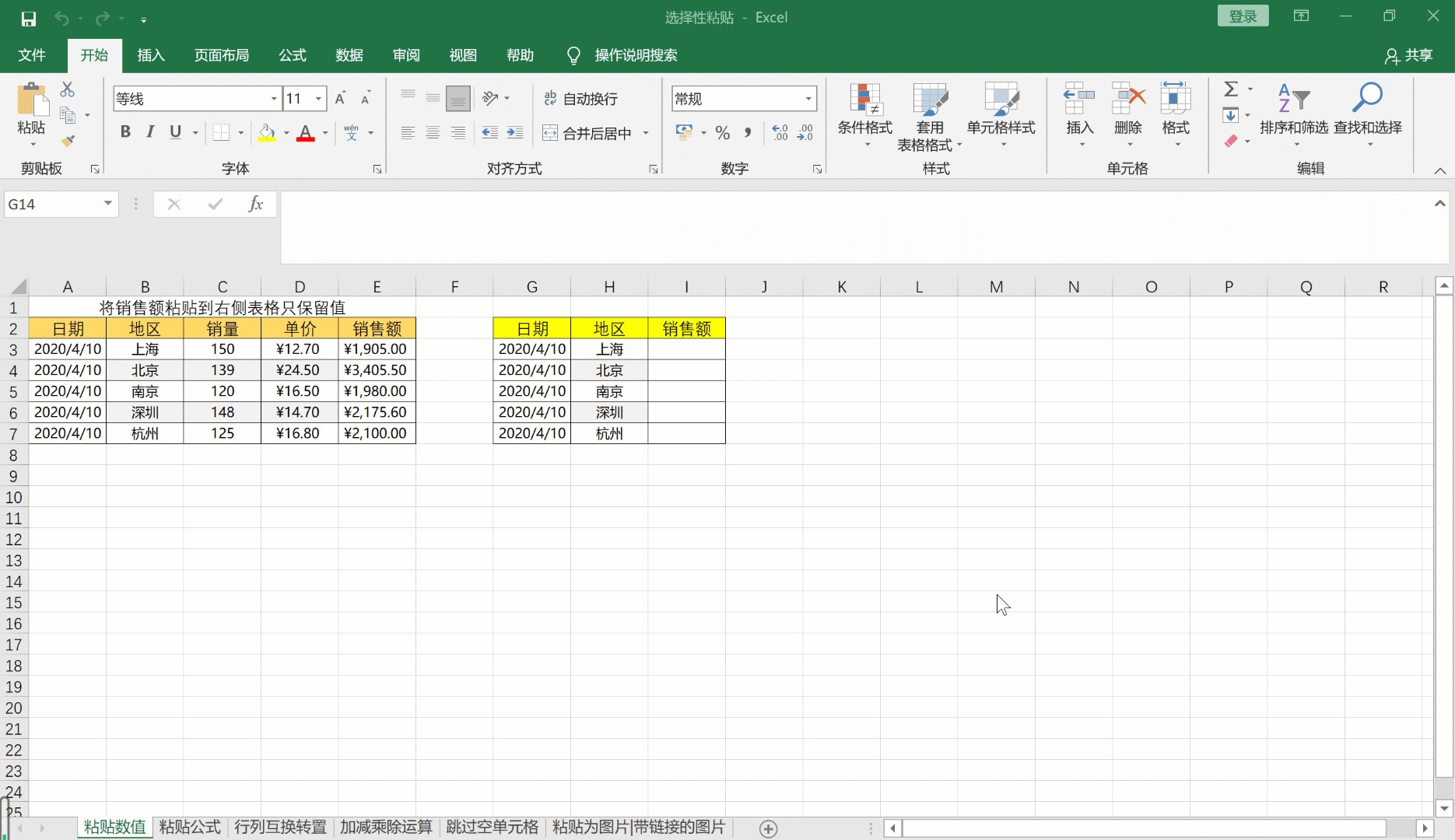The image size is (1455, 840).
Task: Collapse the ribbon with chevron
Action: [x=1439, y=170]
